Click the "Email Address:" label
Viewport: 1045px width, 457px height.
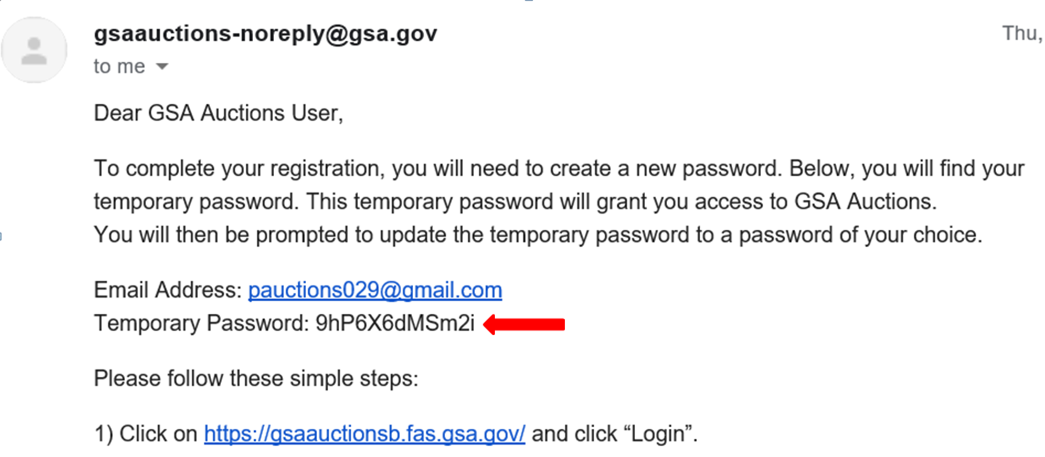(x=167, y=291)
